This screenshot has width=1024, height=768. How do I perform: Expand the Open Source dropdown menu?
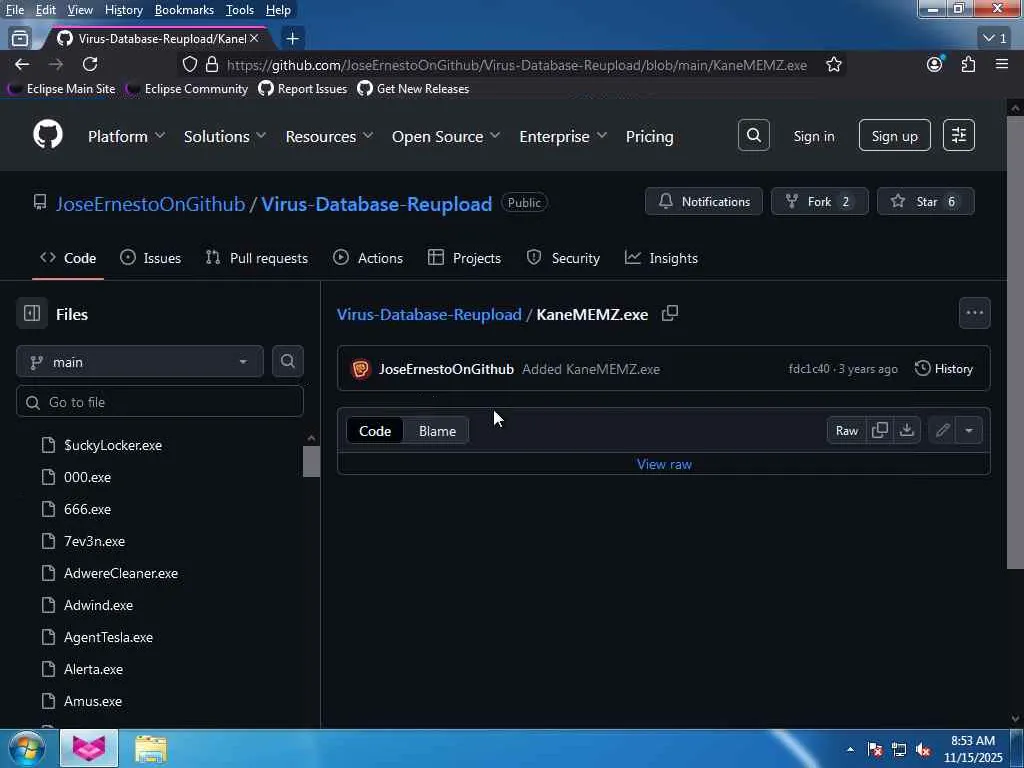(446, 136)
